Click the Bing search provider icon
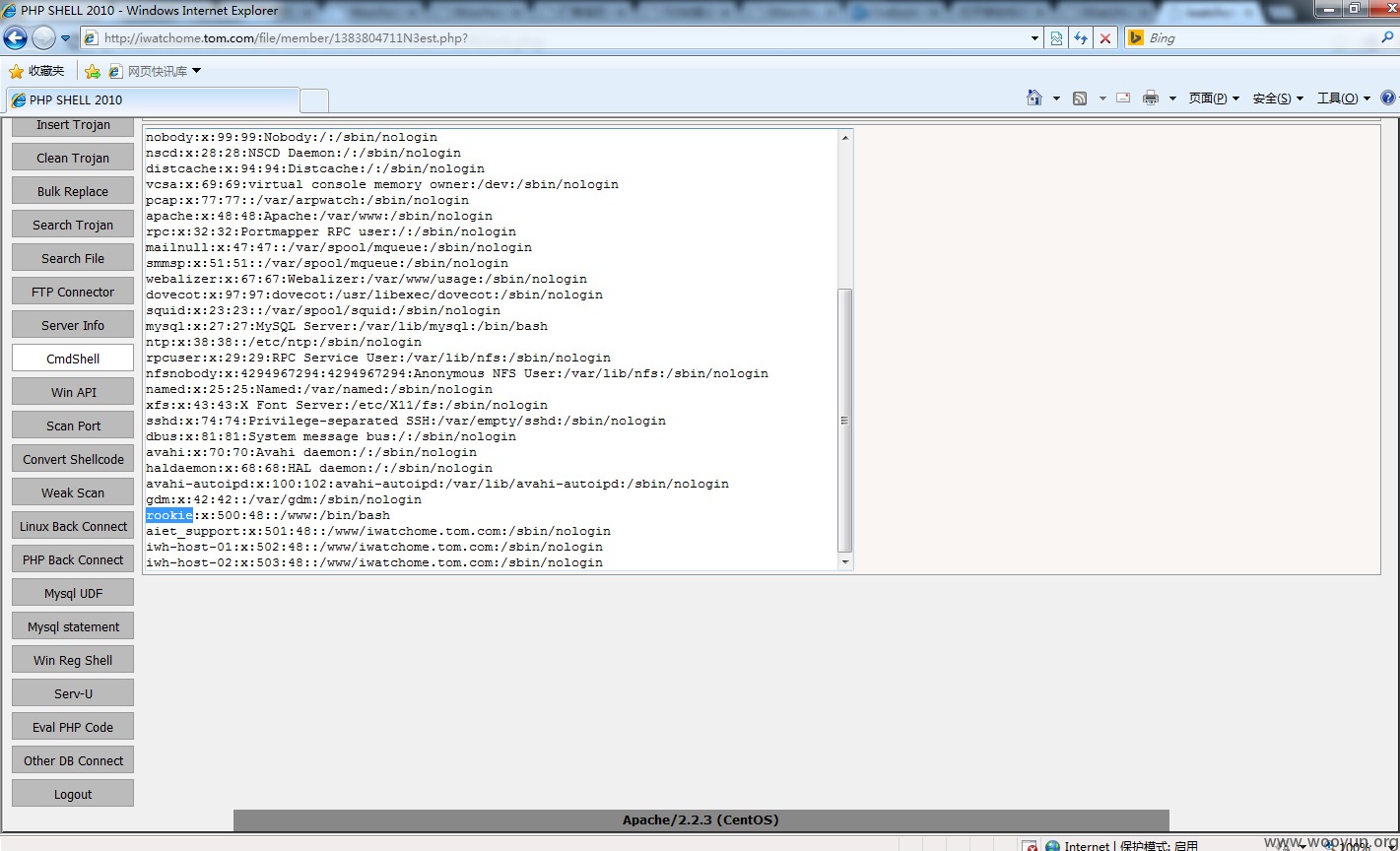Screen dimensions: 1400x851 1135,38
